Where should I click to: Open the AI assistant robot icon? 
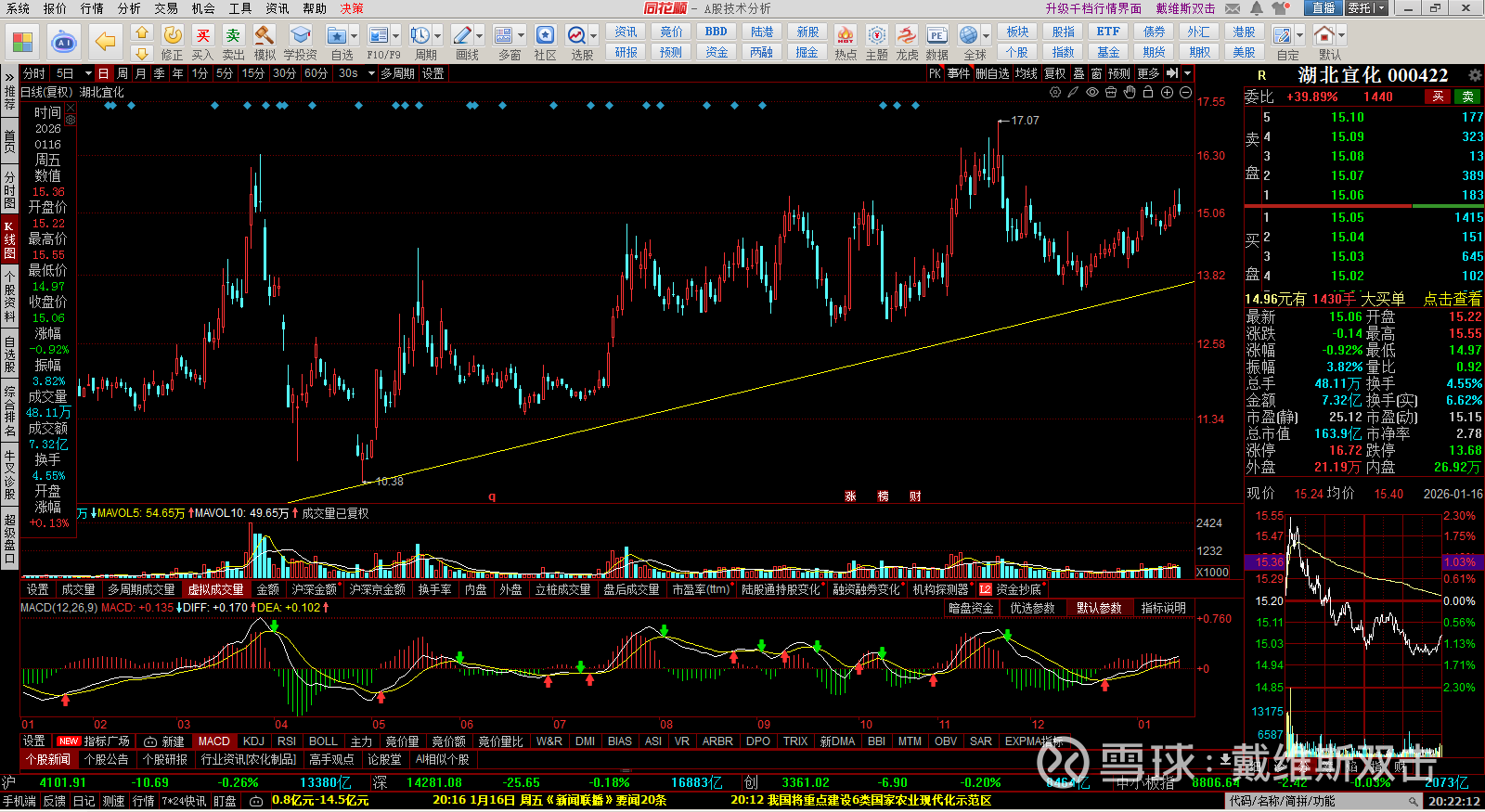pos(64,42)
